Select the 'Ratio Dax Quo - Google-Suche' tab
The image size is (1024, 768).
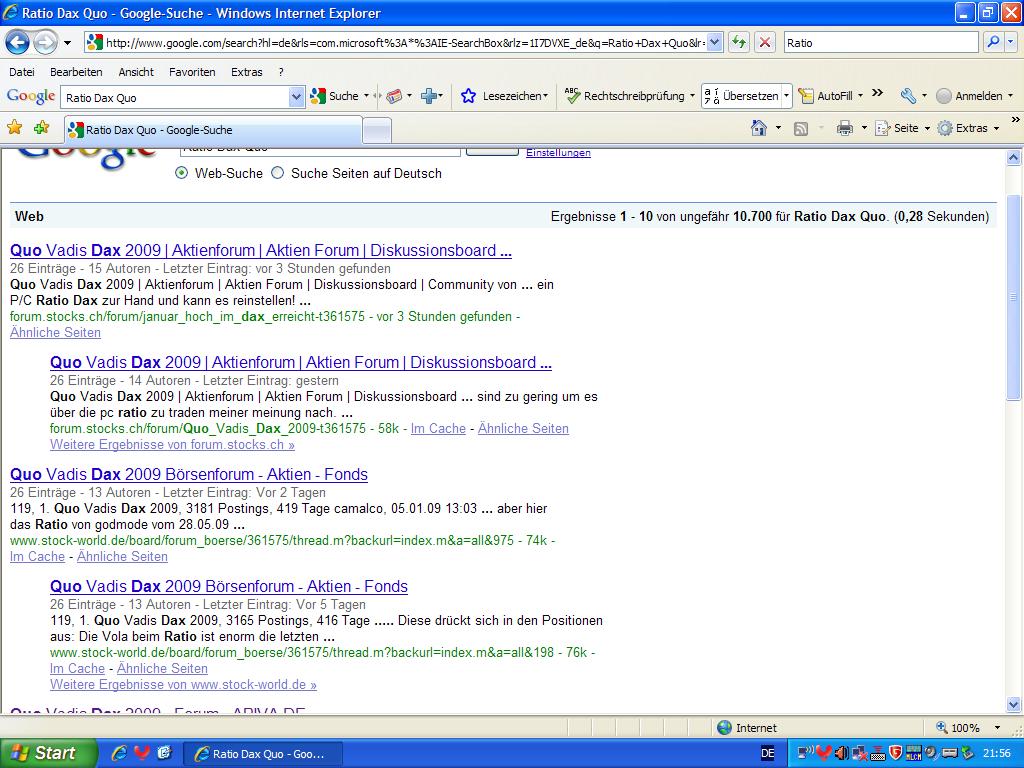pyautogui.click(x=213, y=129)
